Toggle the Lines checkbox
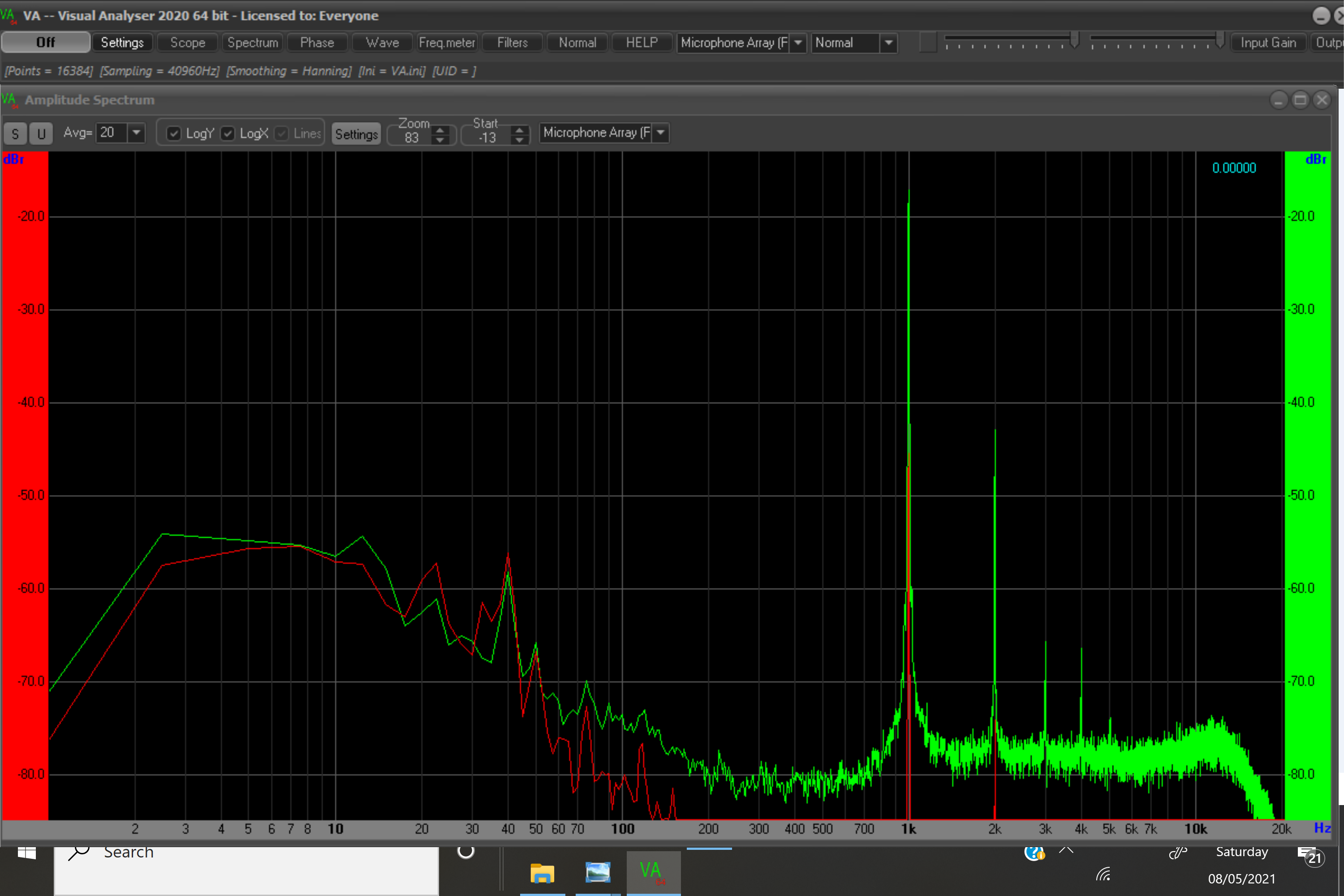The image size is (1344, 896). click(281, 133)
